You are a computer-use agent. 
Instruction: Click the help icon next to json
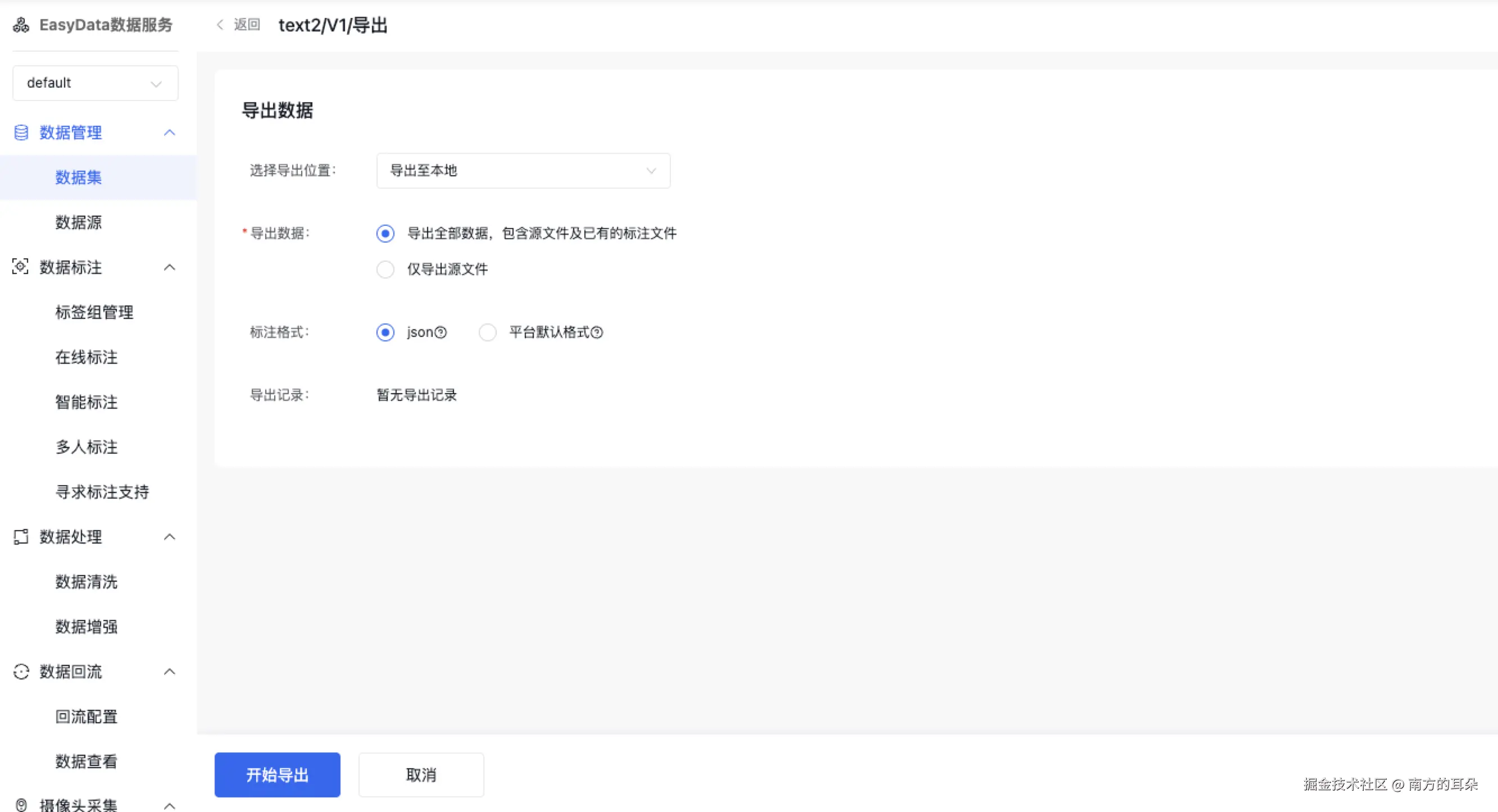(x=442, y=332)
